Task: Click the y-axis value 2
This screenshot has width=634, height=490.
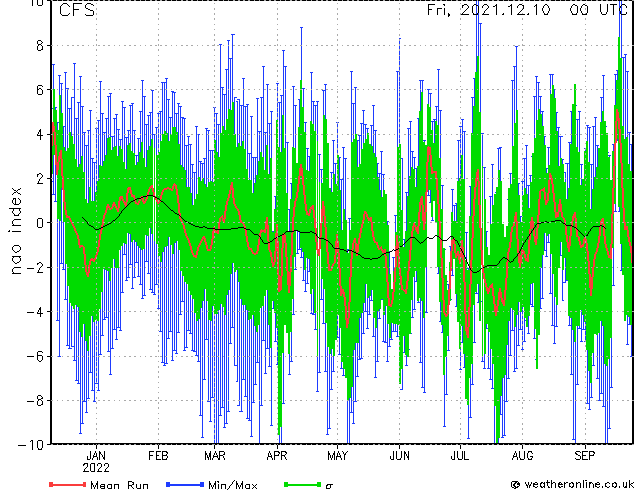Action: click(x=40, y=178)
